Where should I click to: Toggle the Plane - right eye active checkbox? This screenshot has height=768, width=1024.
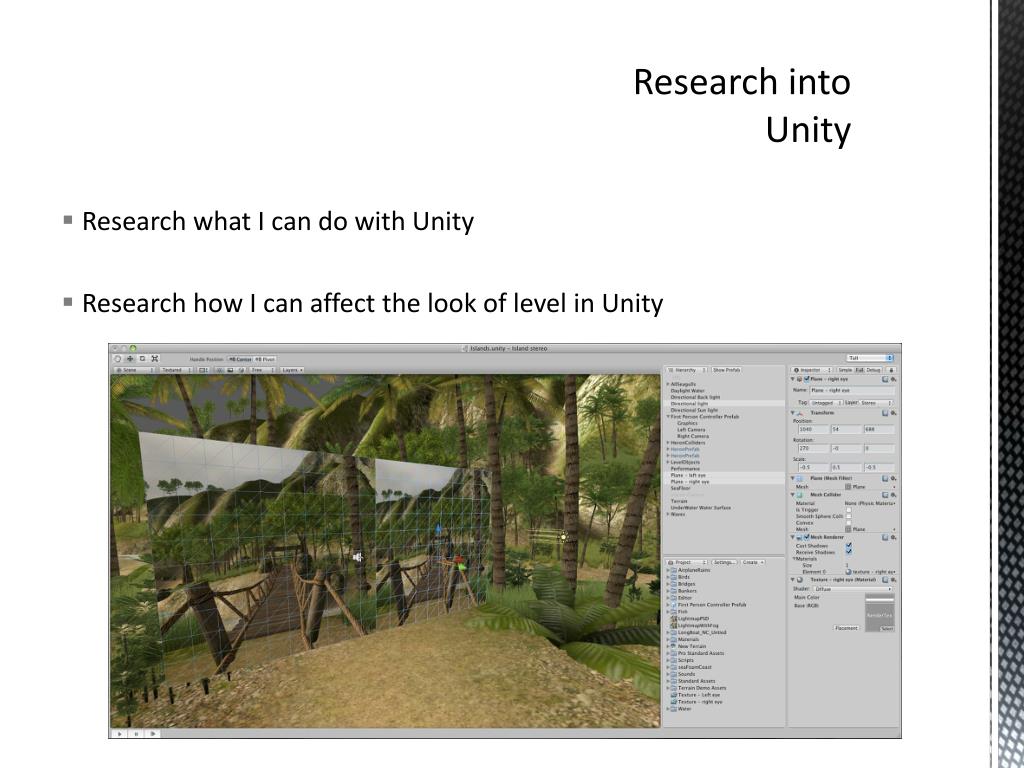(807, 379)
